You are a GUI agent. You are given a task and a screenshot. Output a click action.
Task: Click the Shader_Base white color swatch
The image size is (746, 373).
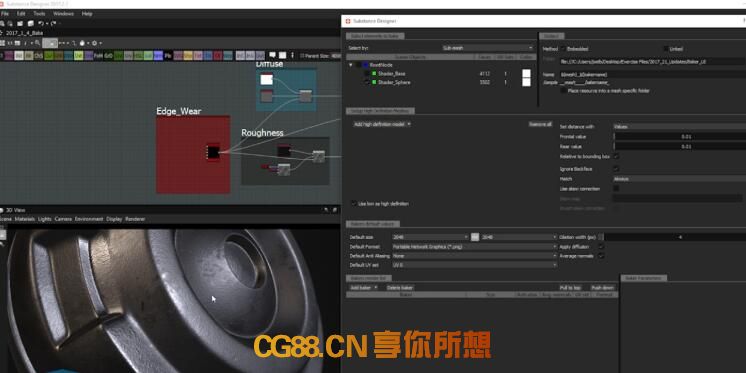[x=526, y=74]
